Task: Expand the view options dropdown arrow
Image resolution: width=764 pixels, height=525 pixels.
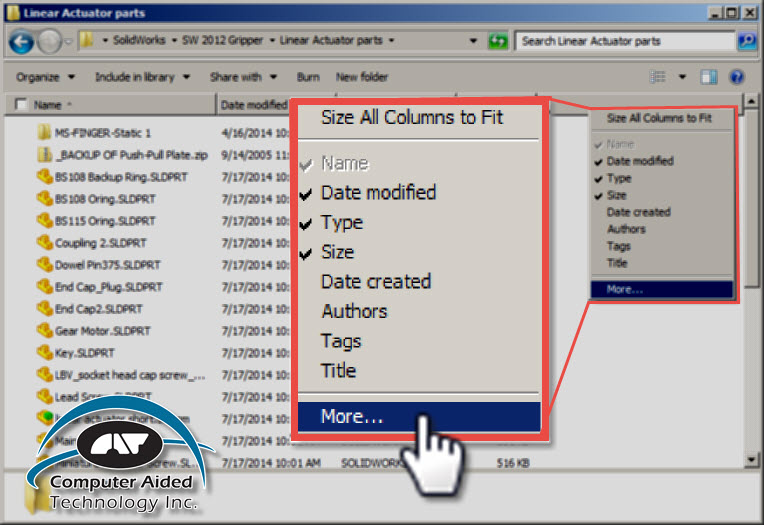Action: [x=682, y=77]
